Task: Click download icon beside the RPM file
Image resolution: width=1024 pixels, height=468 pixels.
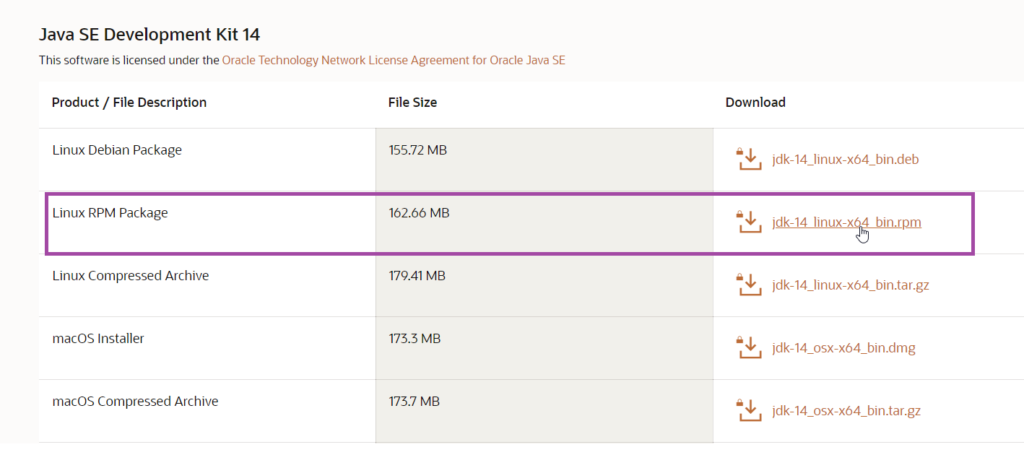Action: click(x=748, y=222)
